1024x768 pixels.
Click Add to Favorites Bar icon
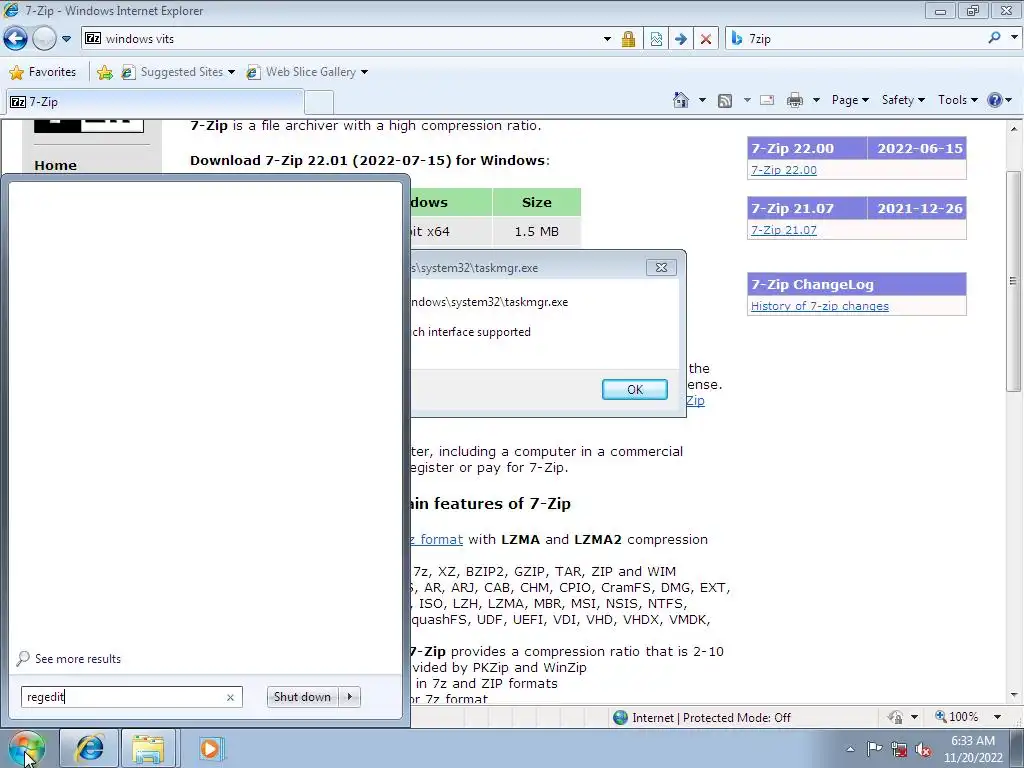pos(104,72)
